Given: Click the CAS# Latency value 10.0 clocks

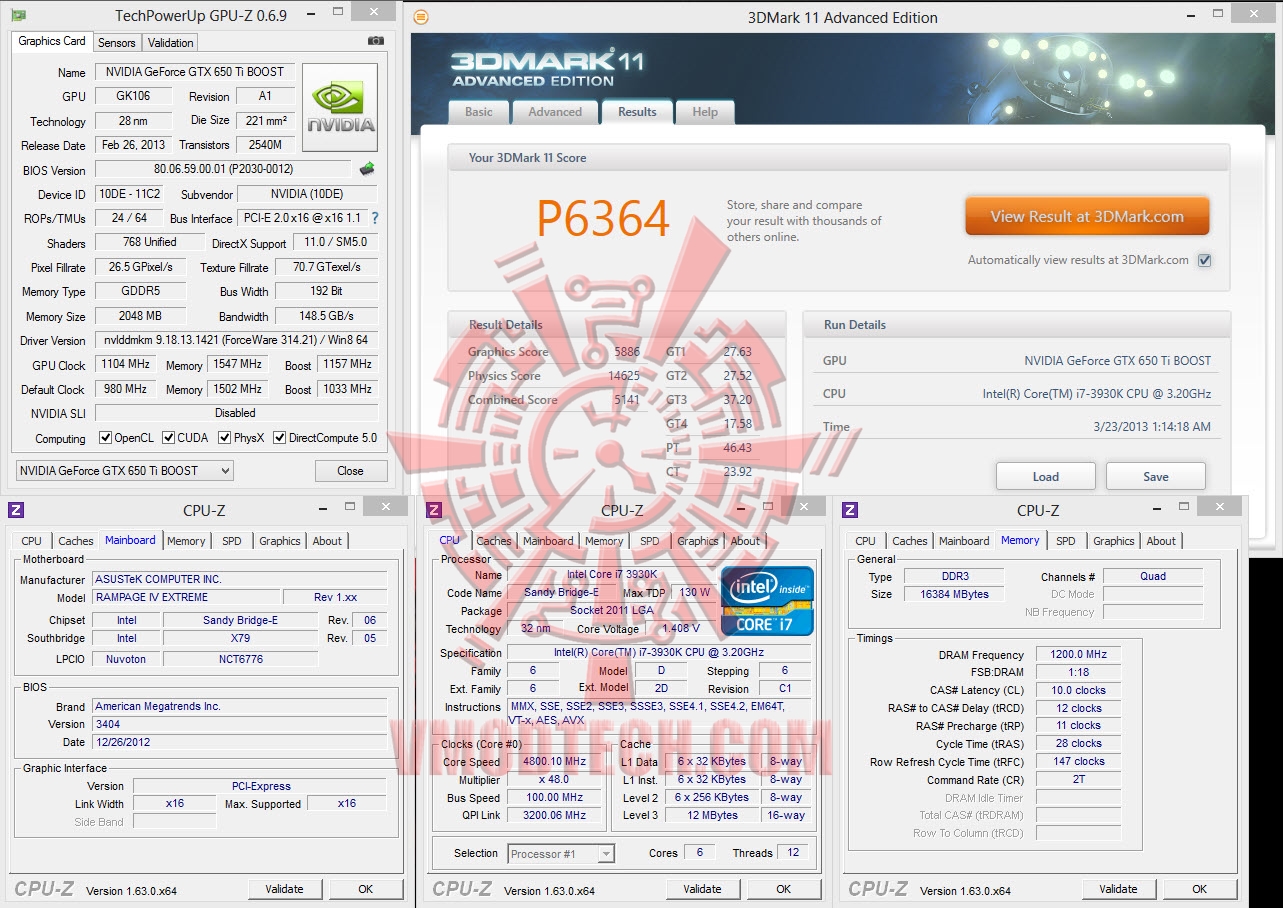Looking at the screenshot, I should [x=1079, y=690].
